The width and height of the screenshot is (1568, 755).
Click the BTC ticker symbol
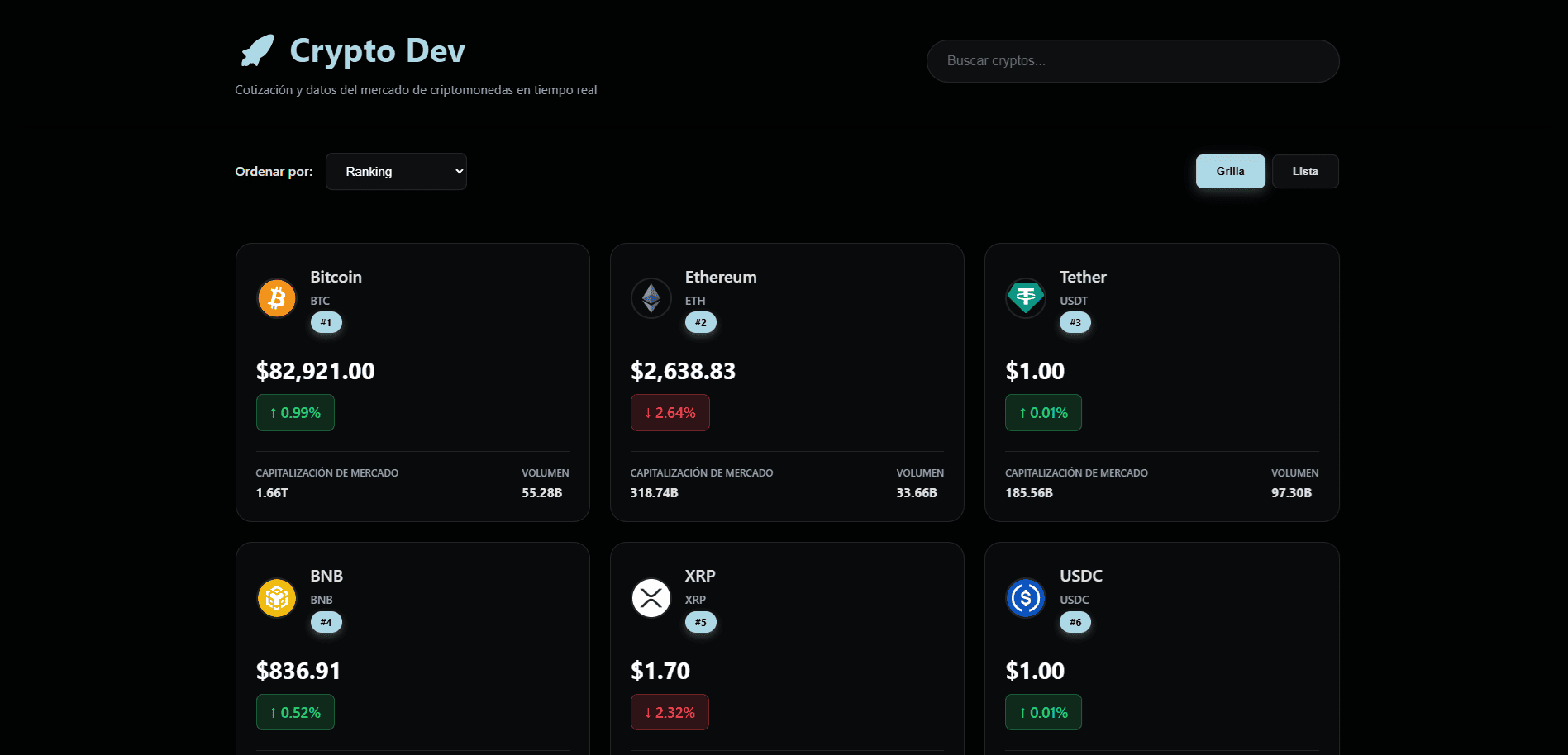[x=320, y=301]
